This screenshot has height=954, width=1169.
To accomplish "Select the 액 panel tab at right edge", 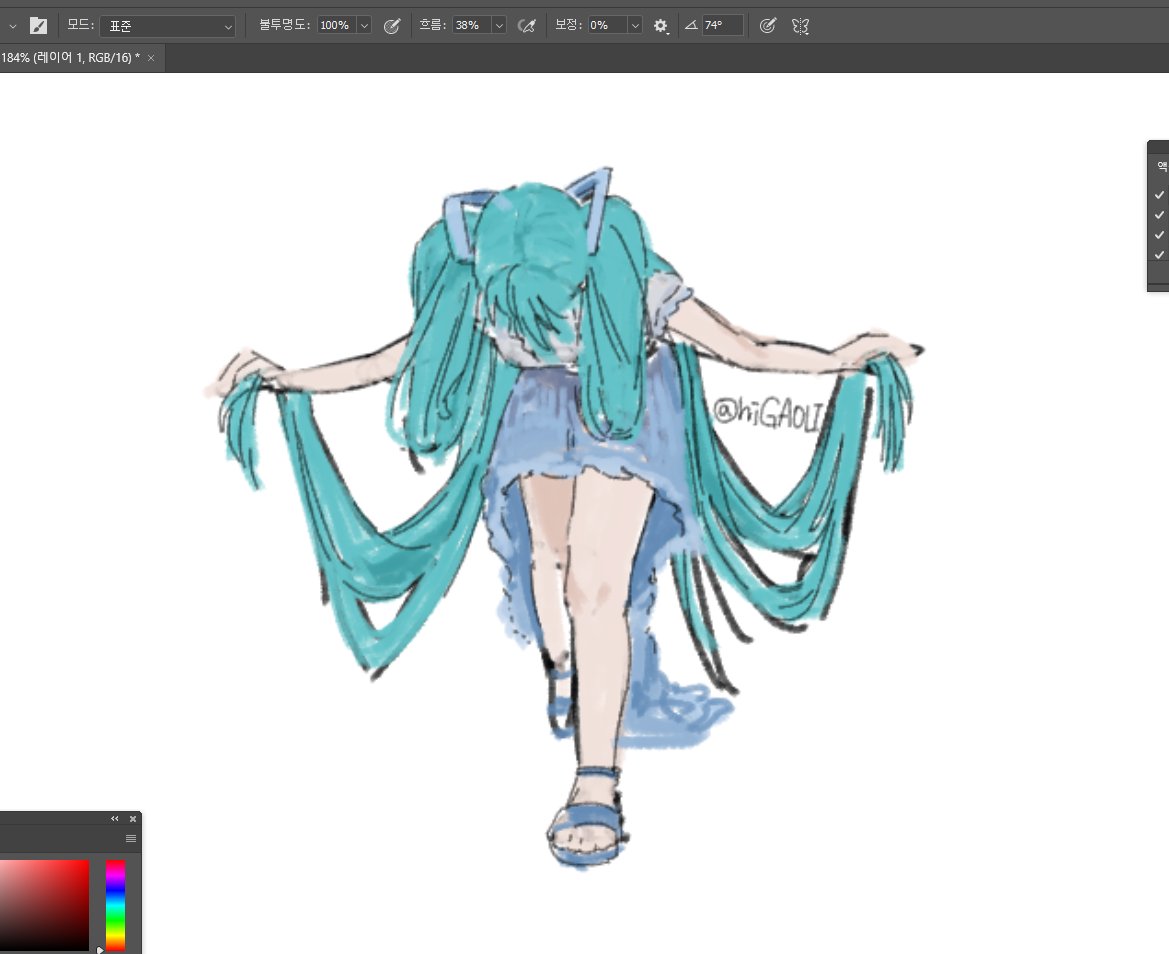I will (1162, 166).
